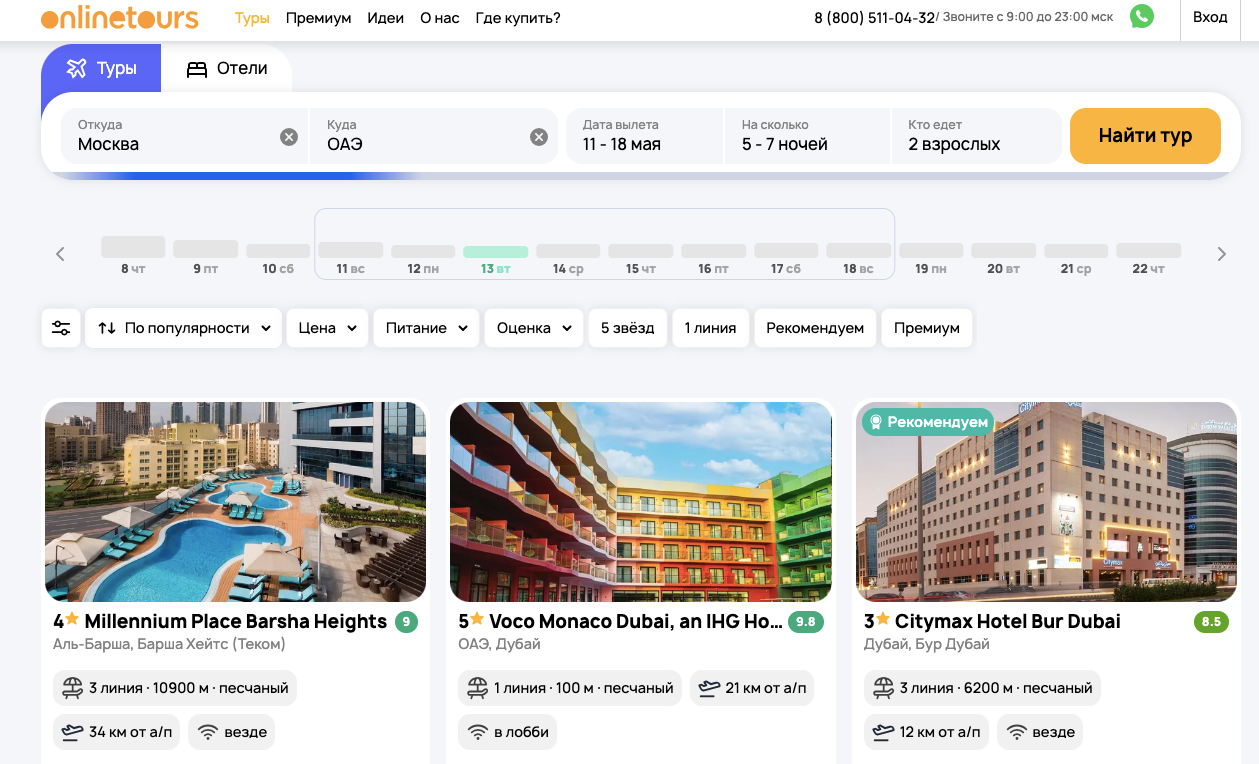Expand the Питание filter dropdown
This screenshot has width=1259, height=764.
(x=427, y=328)
